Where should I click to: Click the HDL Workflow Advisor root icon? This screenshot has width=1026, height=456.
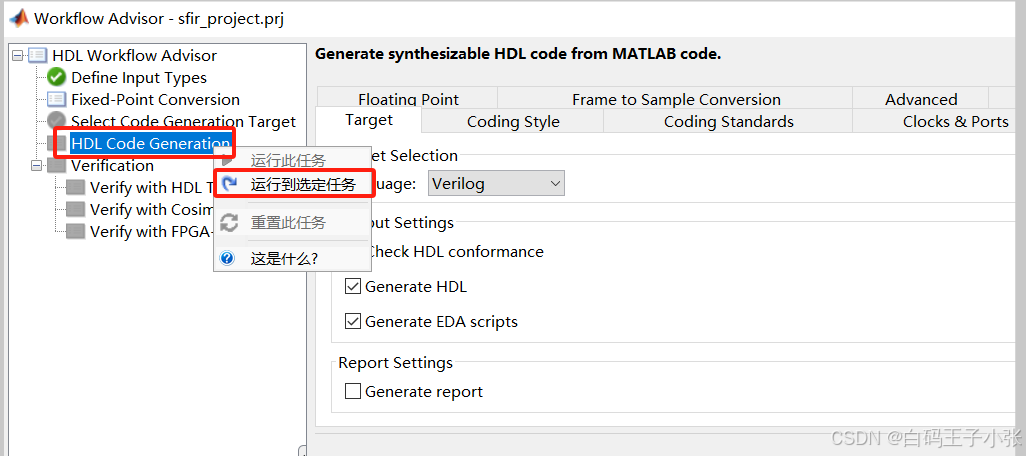pos(37,56)
